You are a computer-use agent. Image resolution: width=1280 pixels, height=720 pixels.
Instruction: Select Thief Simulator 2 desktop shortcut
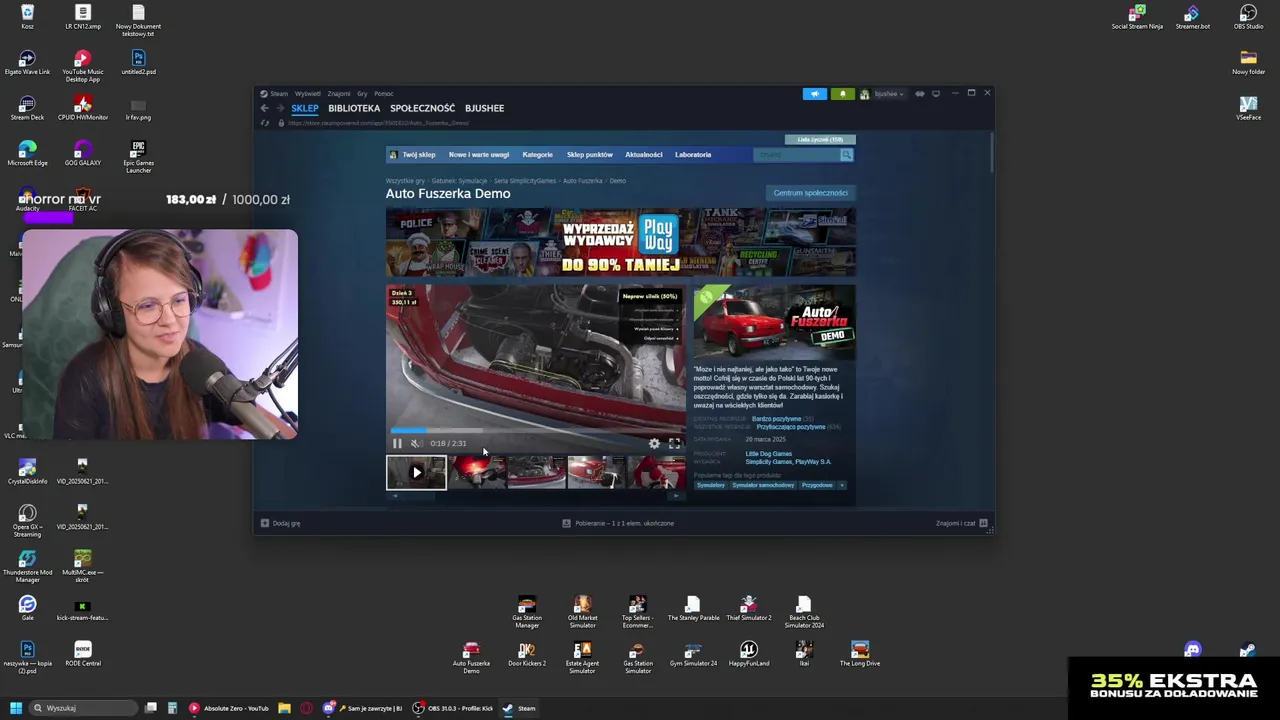point(748,610)
